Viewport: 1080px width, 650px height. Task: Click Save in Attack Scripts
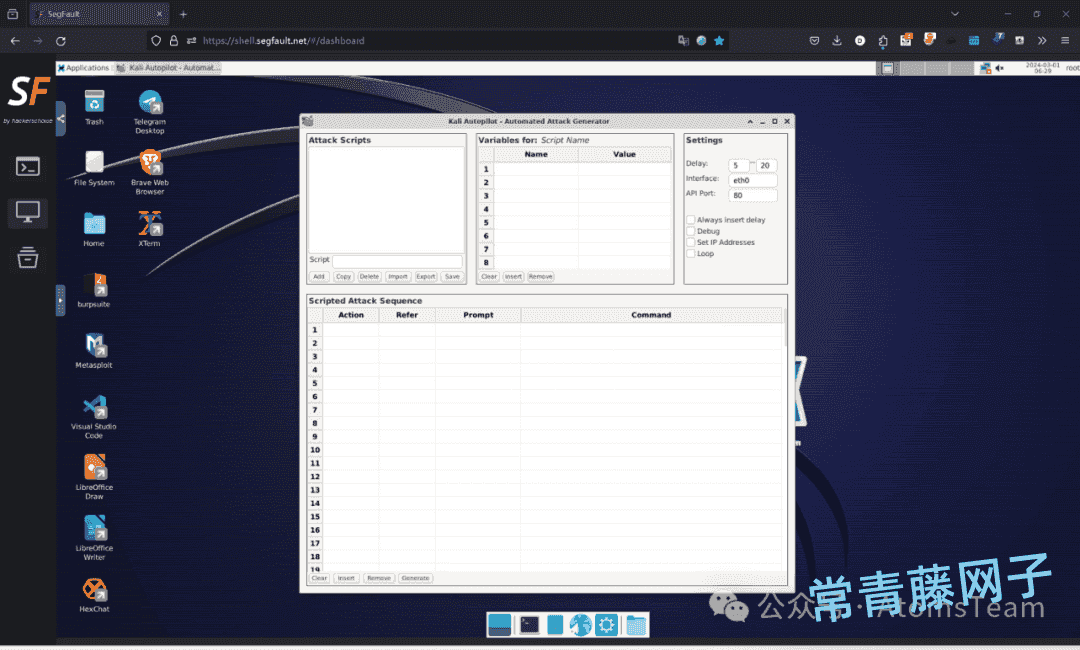452,277
